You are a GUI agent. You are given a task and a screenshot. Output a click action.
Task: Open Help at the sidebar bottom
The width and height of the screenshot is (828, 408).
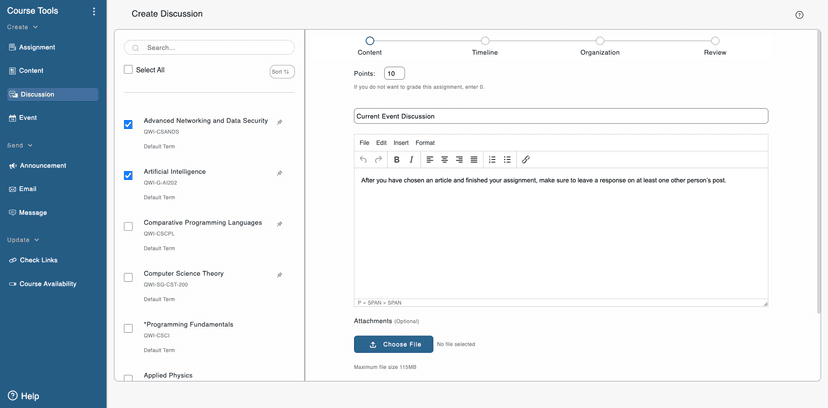[x=24, y=396]
